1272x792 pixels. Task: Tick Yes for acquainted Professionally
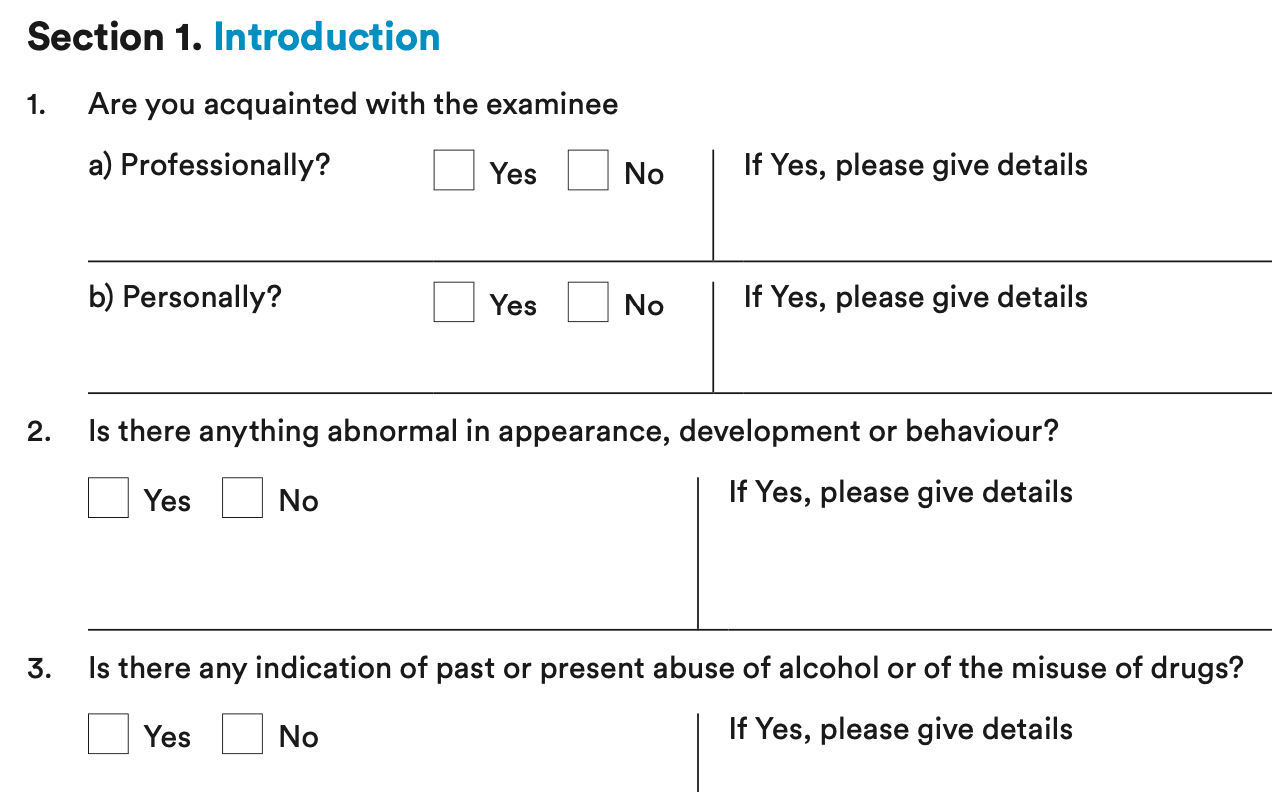[x=453, y=170]
